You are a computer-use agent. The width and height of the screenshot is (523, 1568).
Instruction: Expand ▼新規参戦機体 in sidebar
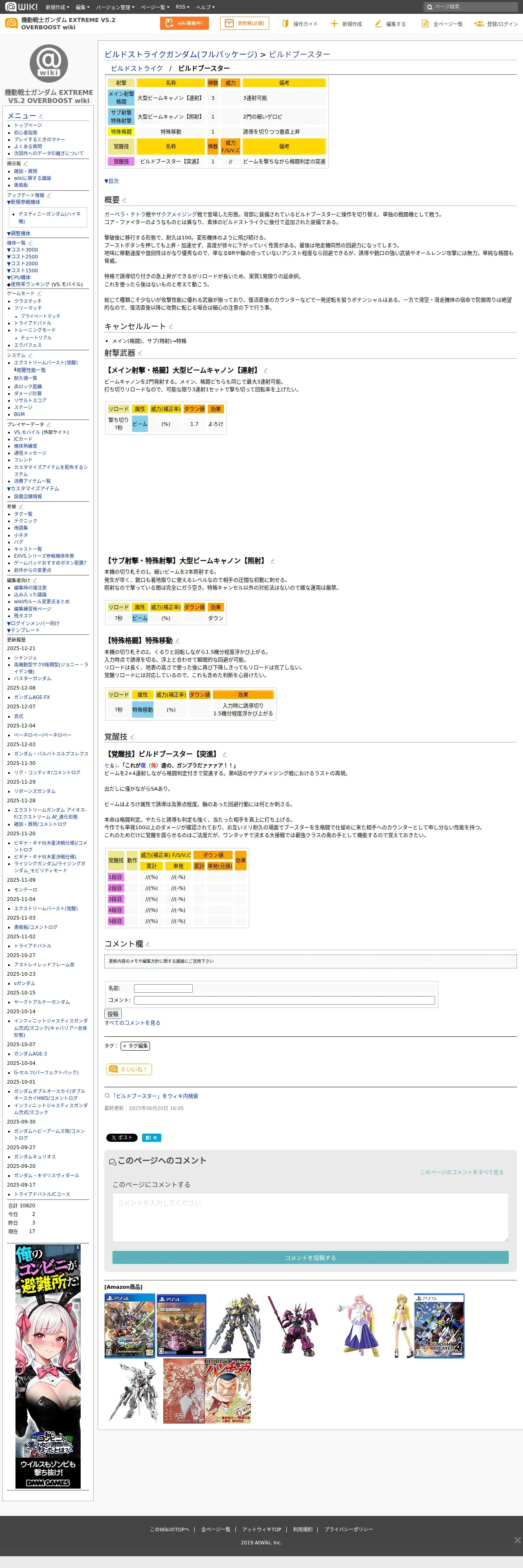tap(24, 202)
